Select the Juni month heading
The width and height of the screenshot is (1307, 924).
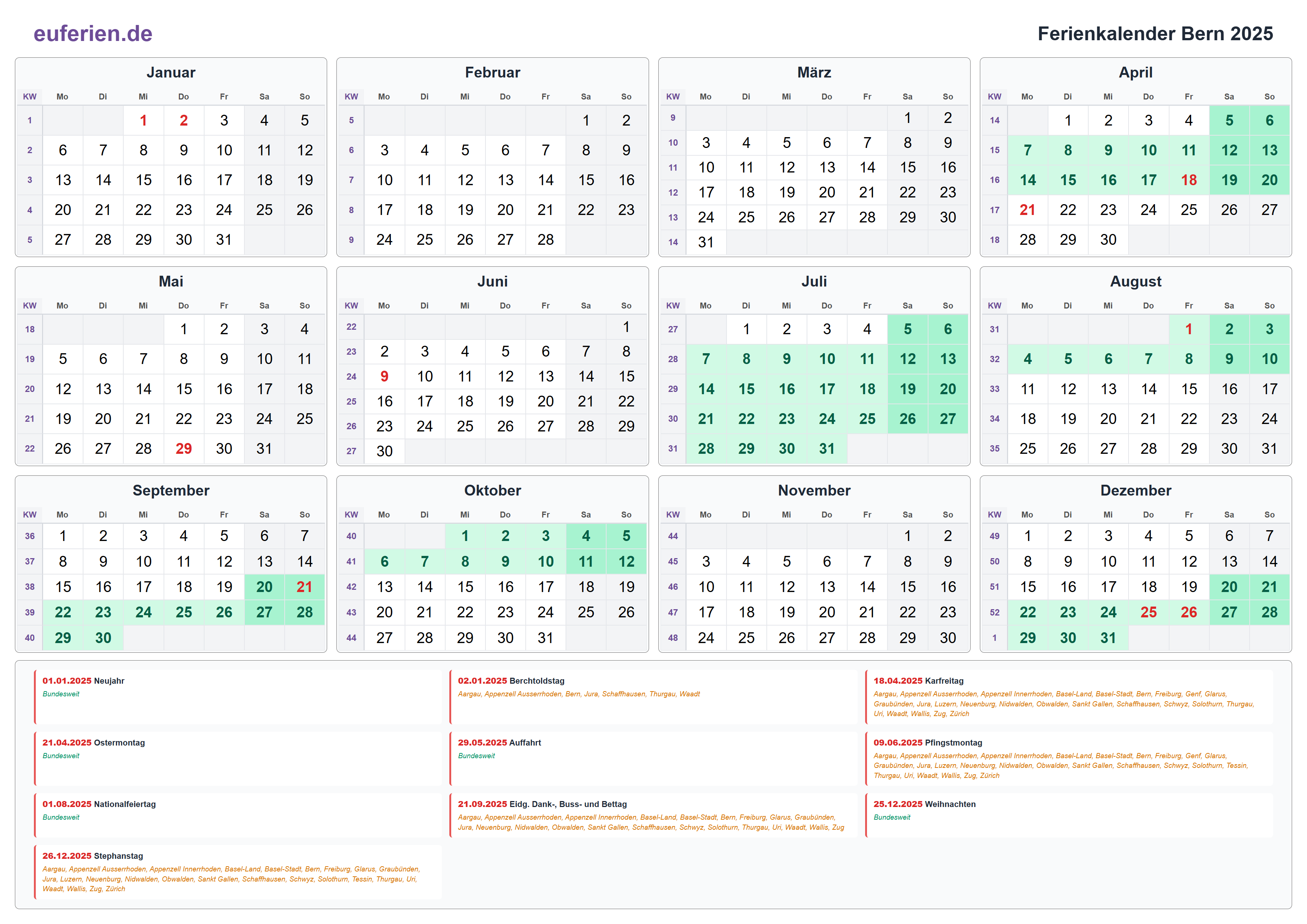coord(493,281)
